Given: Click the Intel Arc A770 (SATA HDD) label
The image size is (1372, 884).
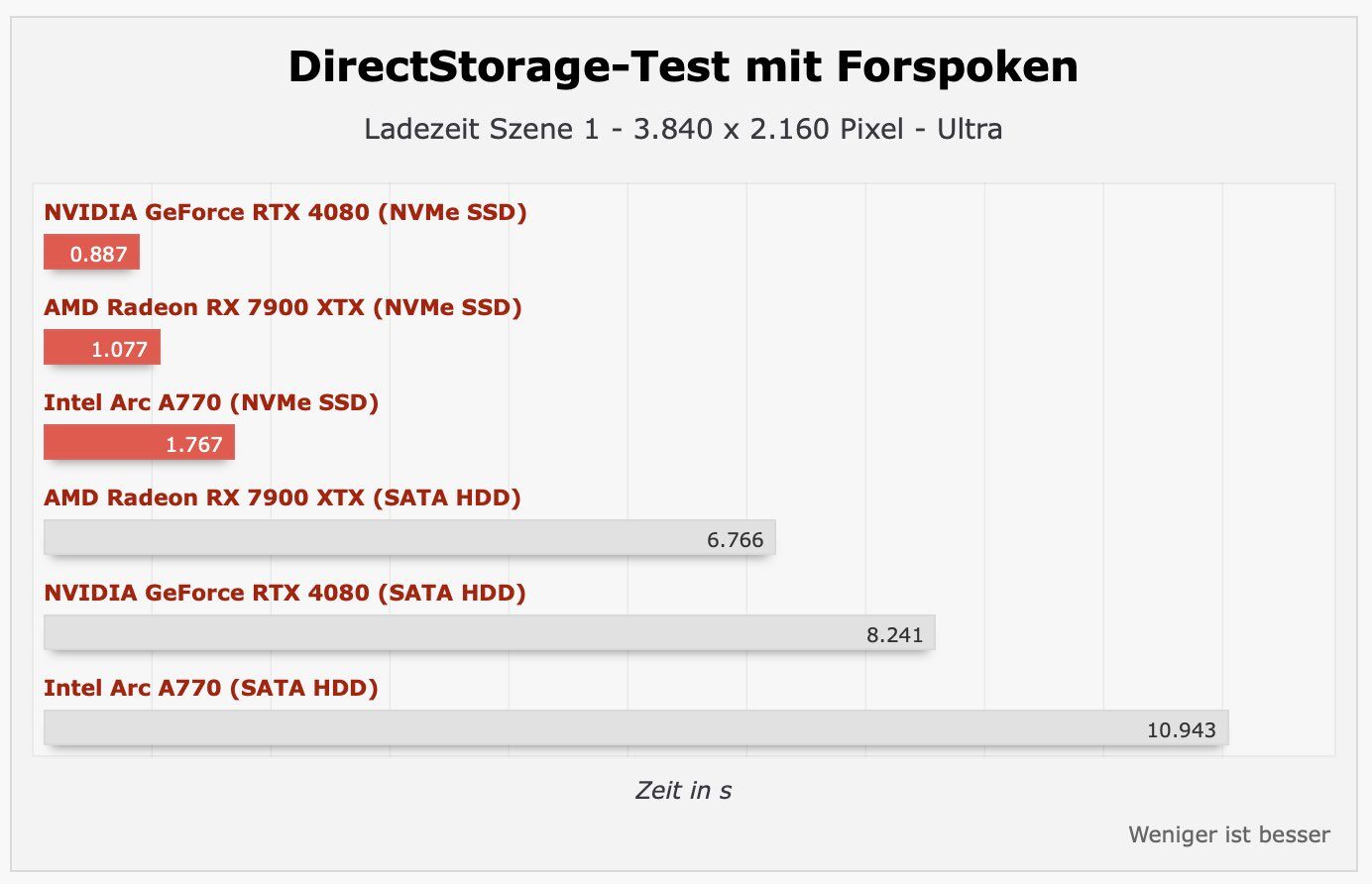Looking at the screenshot, I should 211,688.
